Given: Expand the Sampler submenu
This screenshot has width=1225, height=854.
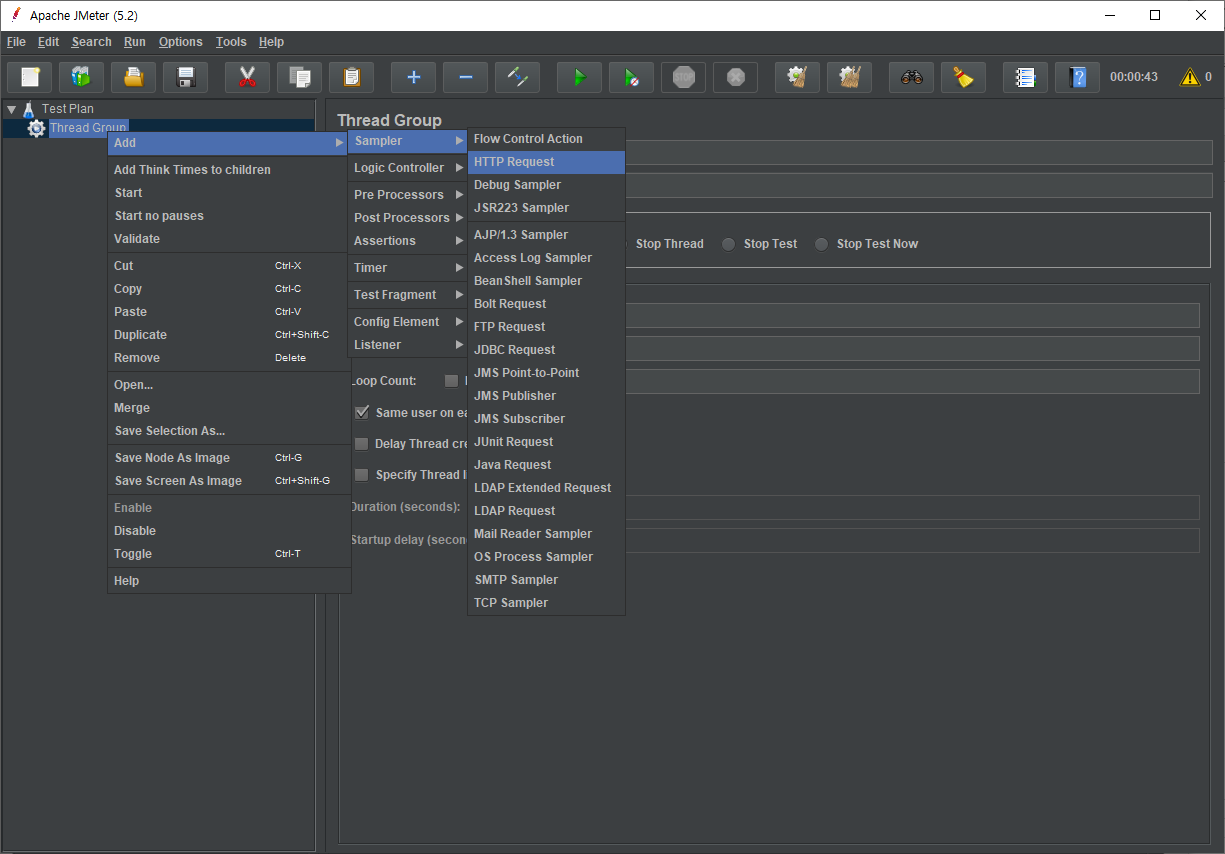Looking at the screenshot, I should coord(408,141).
